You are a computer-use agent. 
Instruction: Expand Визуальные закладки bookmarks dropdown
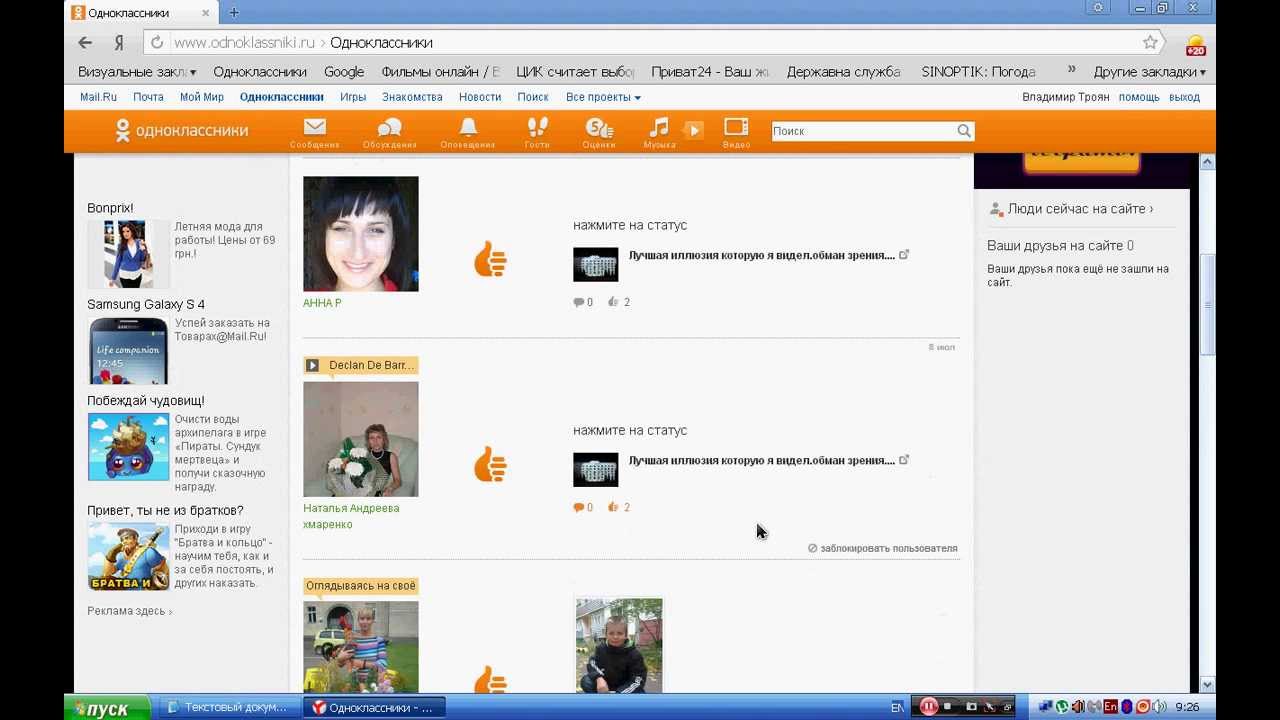137,72
